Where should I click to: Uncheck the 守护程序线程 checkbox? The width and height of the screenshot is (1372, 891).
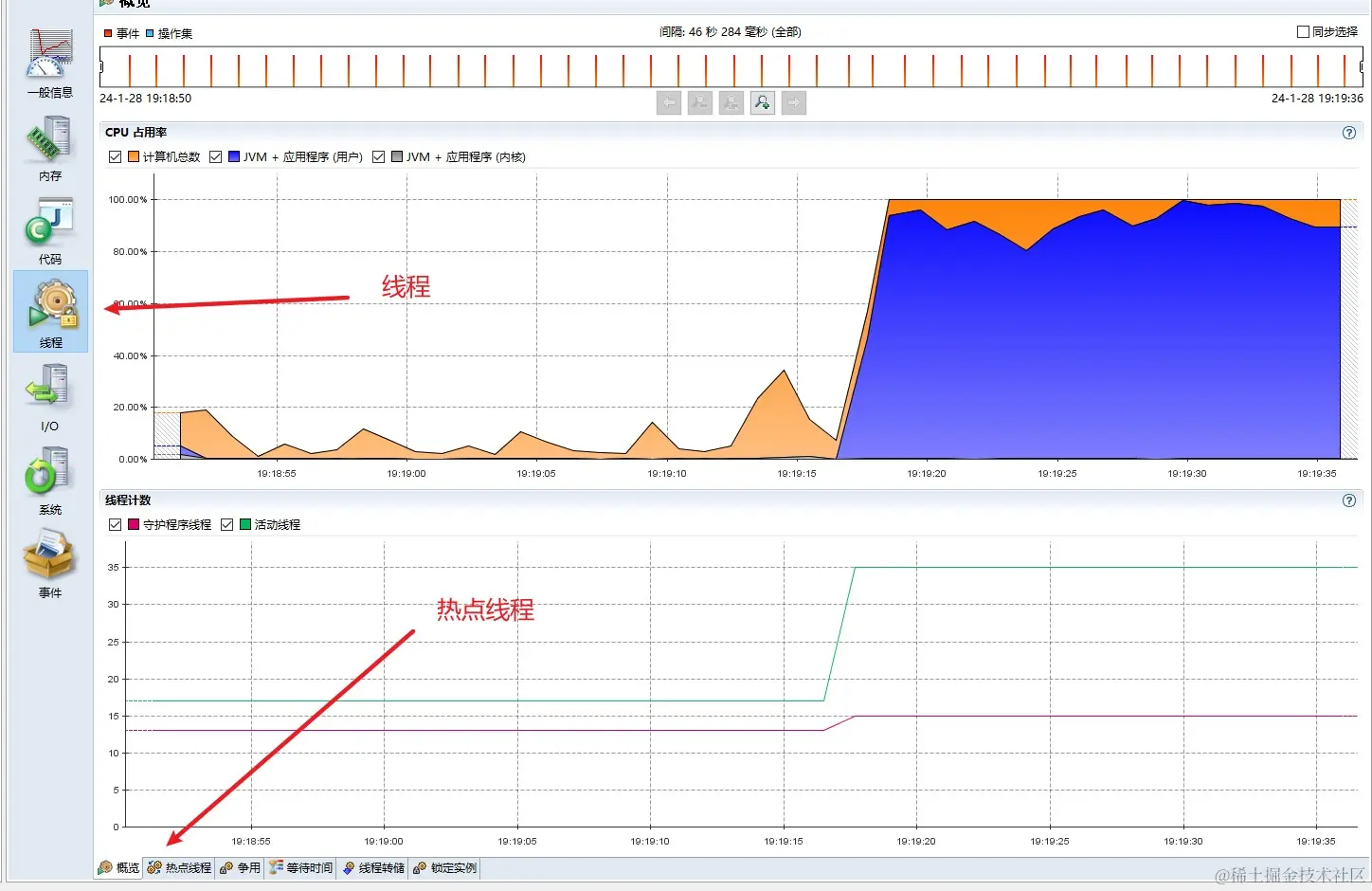click(115, 525)
